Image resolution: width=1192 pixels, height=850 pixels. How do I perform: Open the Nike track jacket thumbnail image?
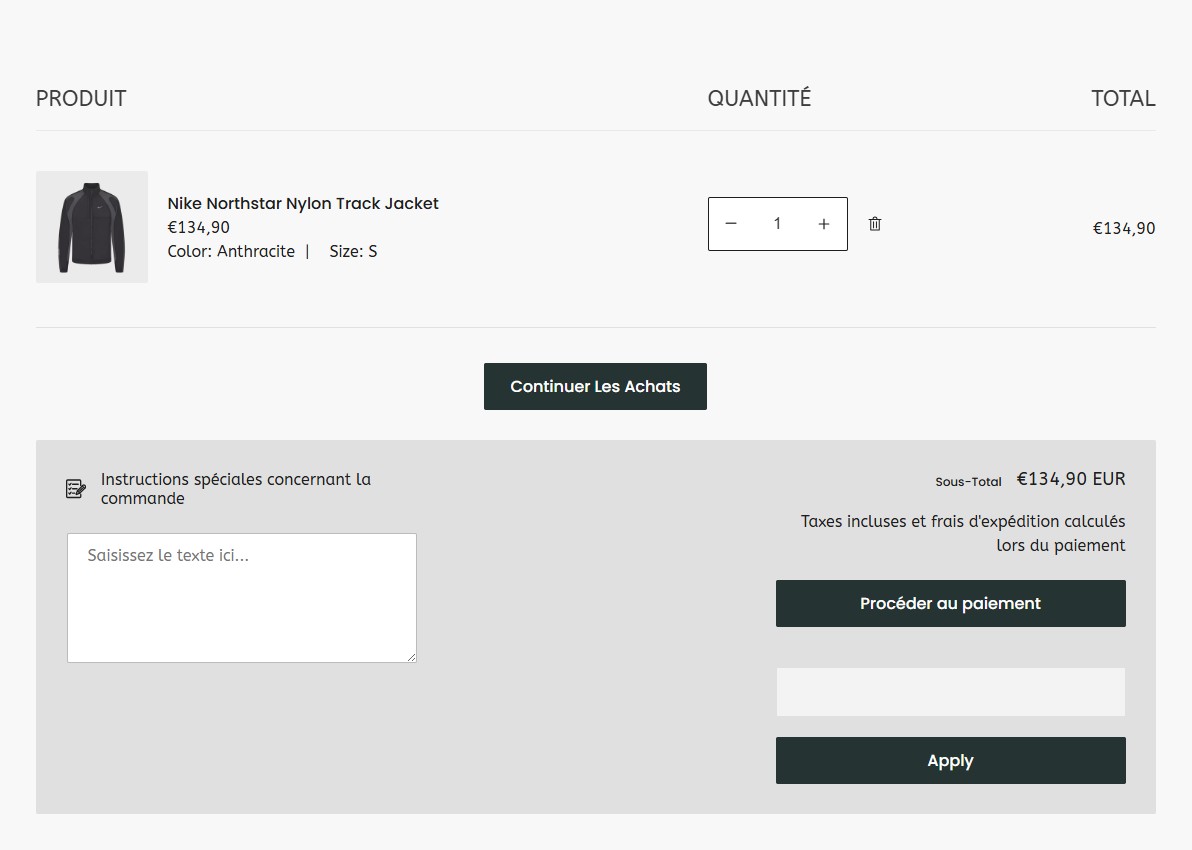92,227
